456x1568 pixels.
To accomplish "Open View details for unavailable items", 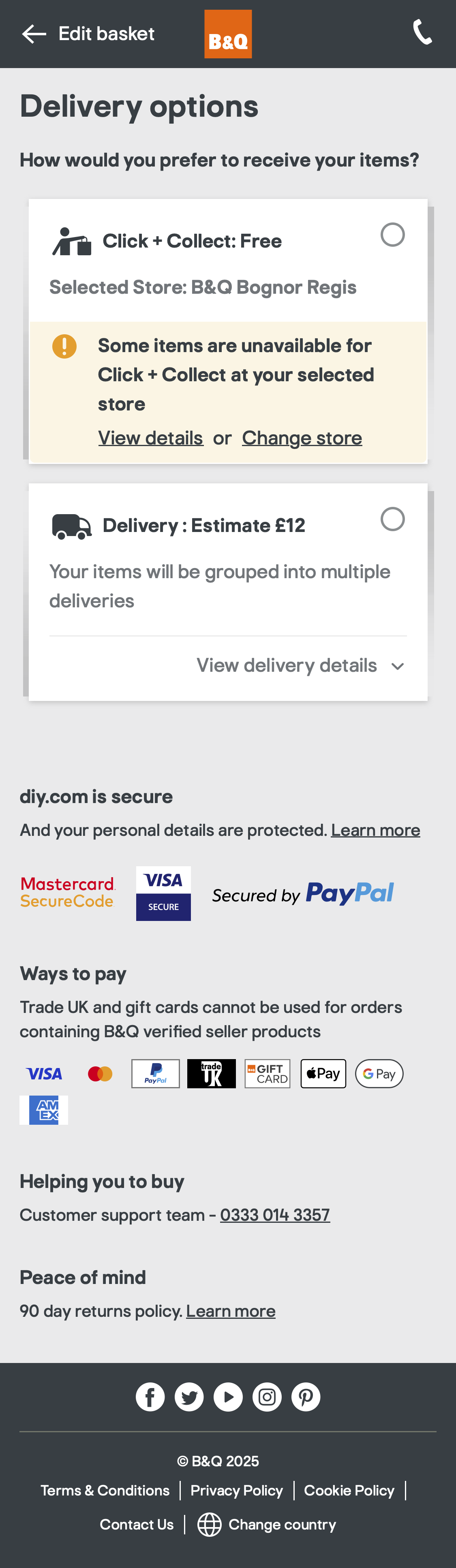I will [150, 438].
